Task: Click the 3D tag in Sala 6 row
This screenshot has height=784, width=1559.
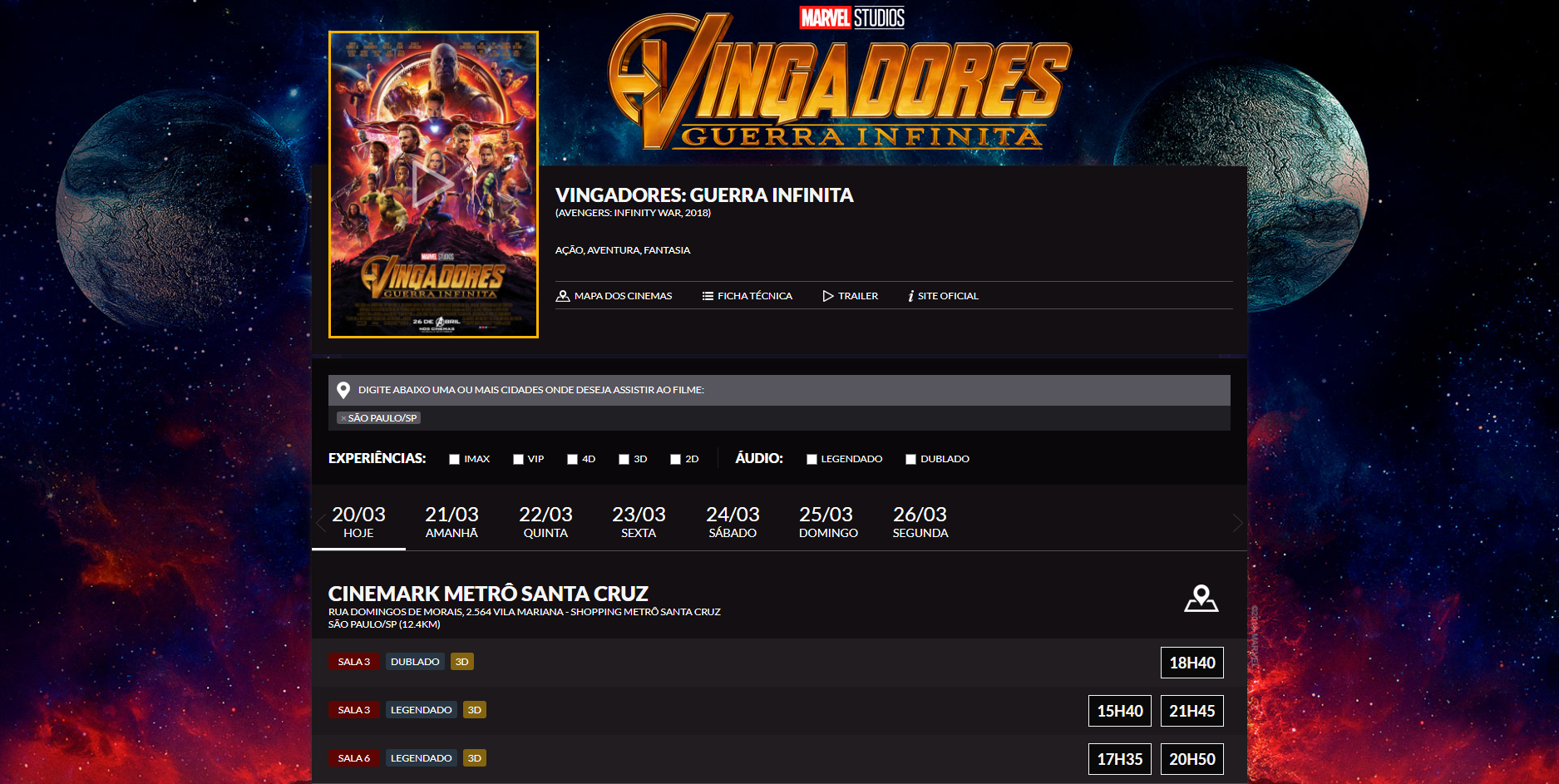Action: coord(475,758)
